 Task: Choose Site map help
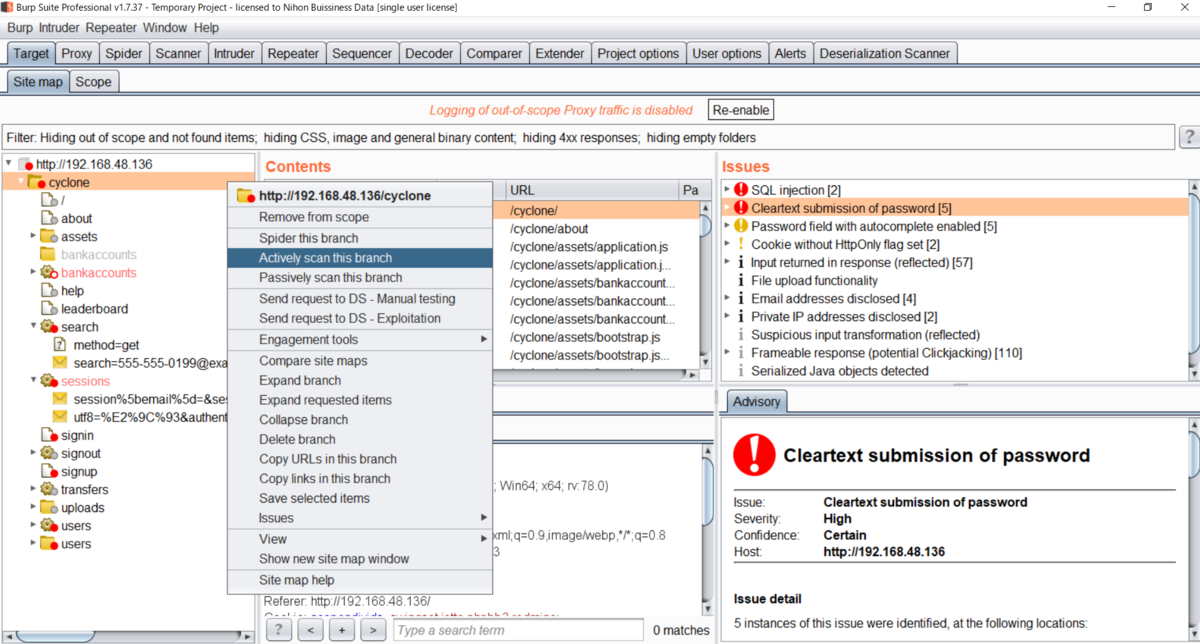[x=360, y=580]
